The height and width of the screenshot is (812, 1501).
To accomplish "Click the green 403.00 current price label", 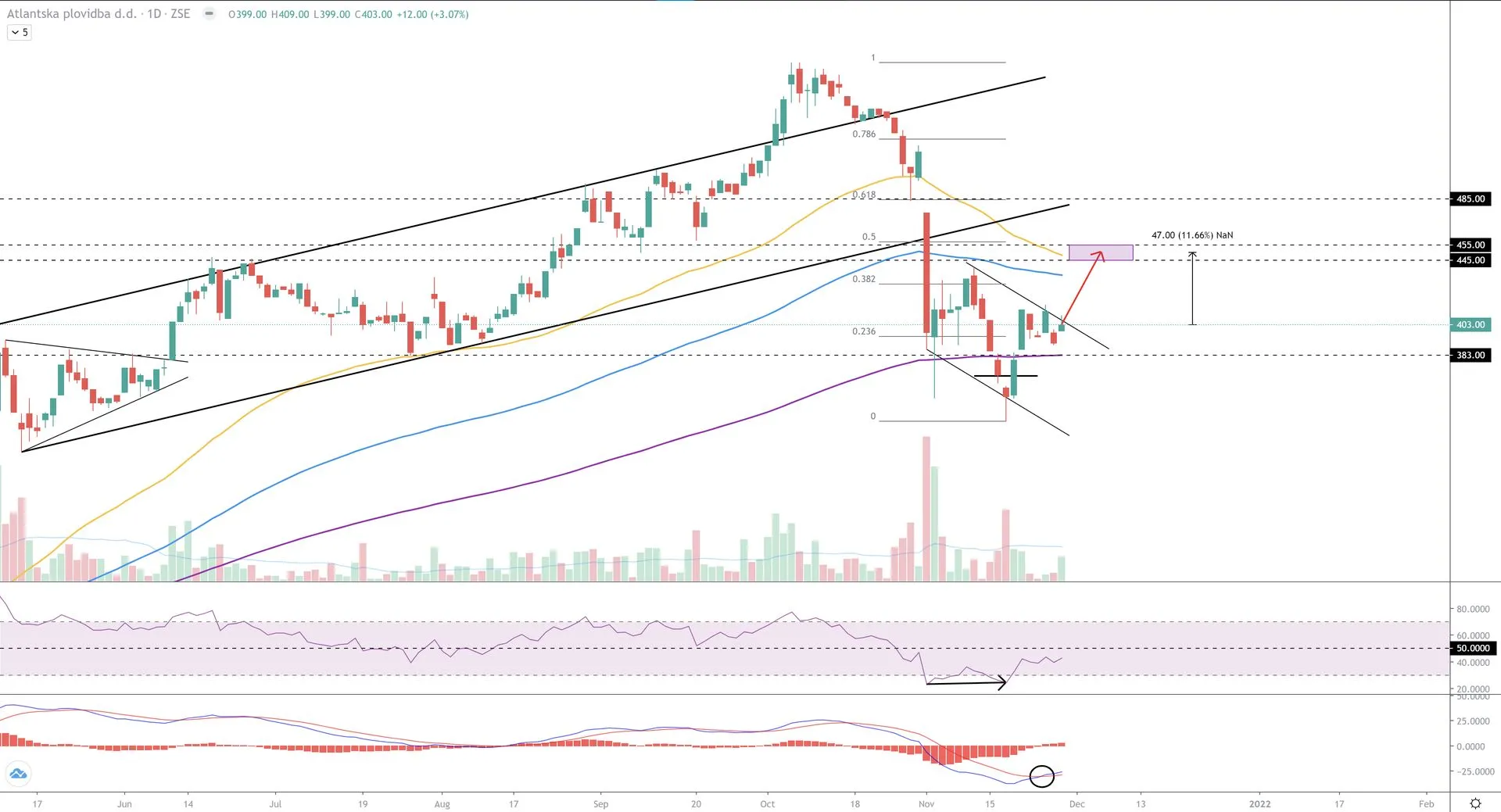I will tap(1470, 324).
